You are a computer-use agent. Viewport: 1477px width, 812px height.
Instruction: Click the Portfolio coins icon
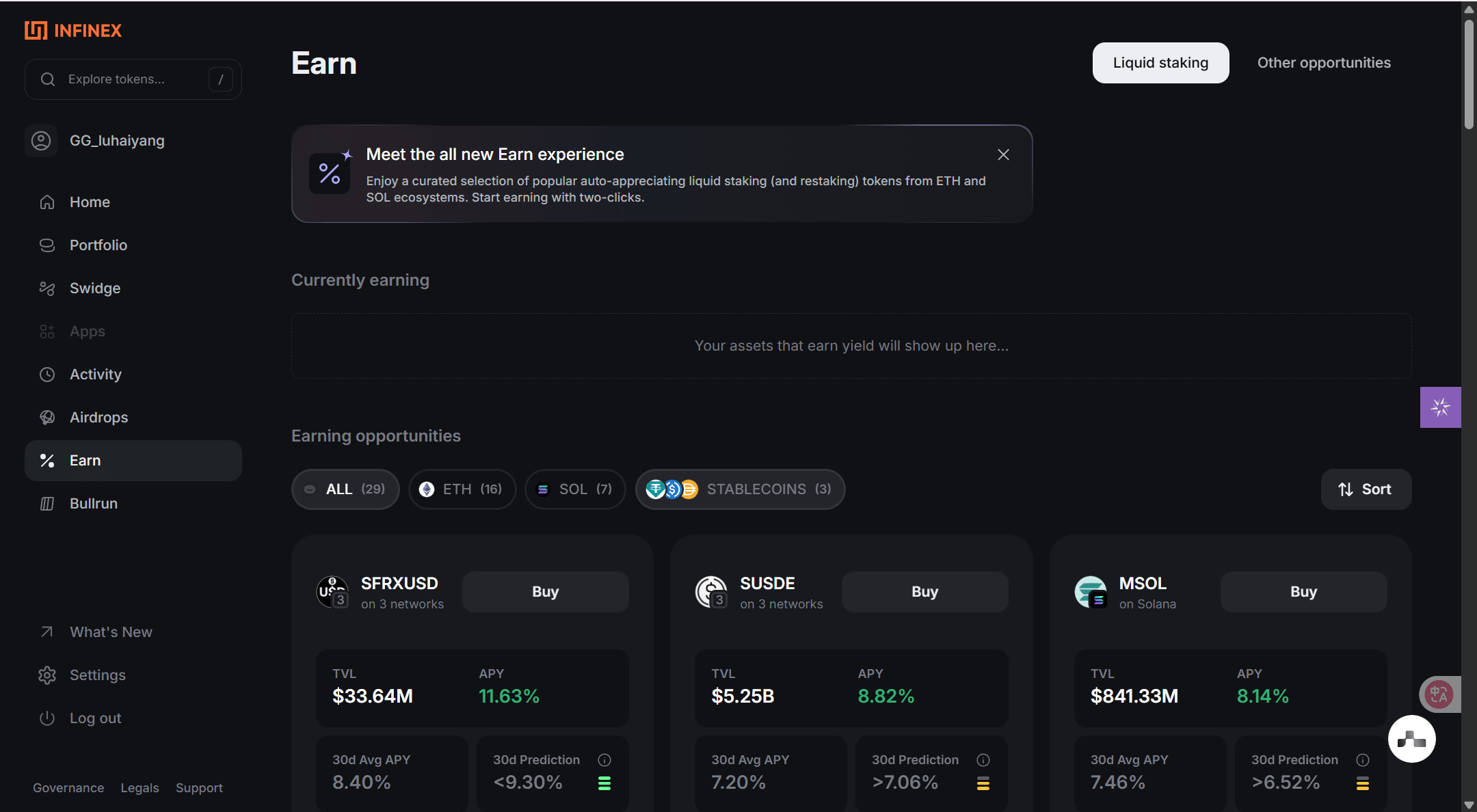[x=47, y=245]
